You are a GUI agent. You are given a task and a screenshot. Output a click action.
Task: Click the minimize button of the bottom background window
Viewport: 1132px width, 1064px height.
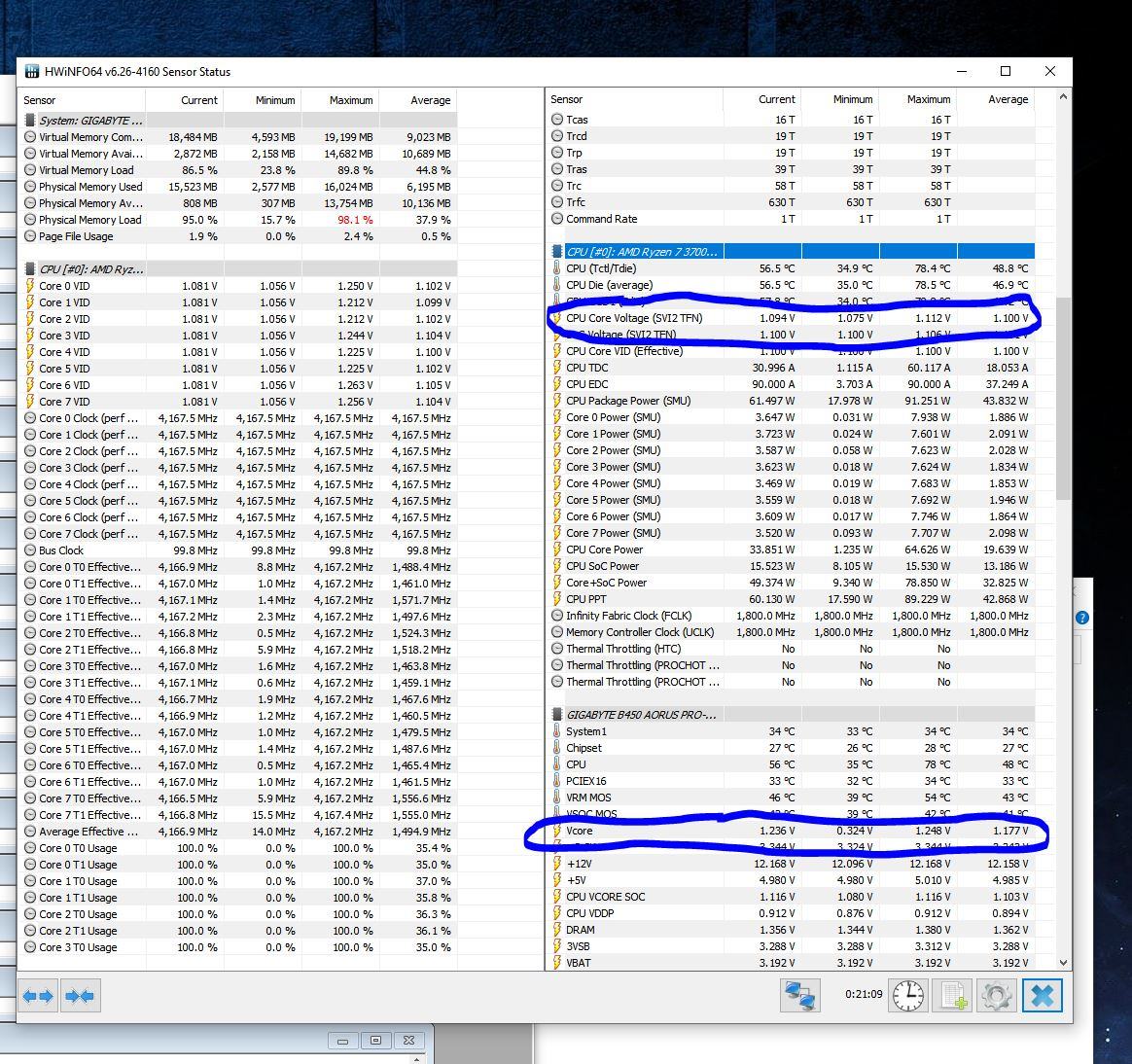343,1041
